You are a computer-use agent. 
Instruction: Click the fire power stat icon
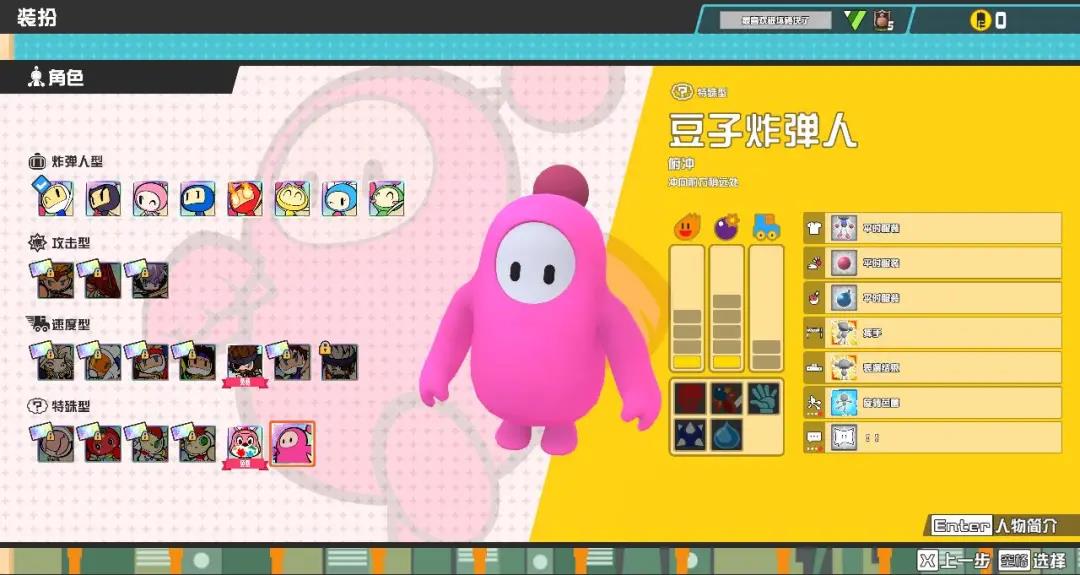click(x=687, y=227)
